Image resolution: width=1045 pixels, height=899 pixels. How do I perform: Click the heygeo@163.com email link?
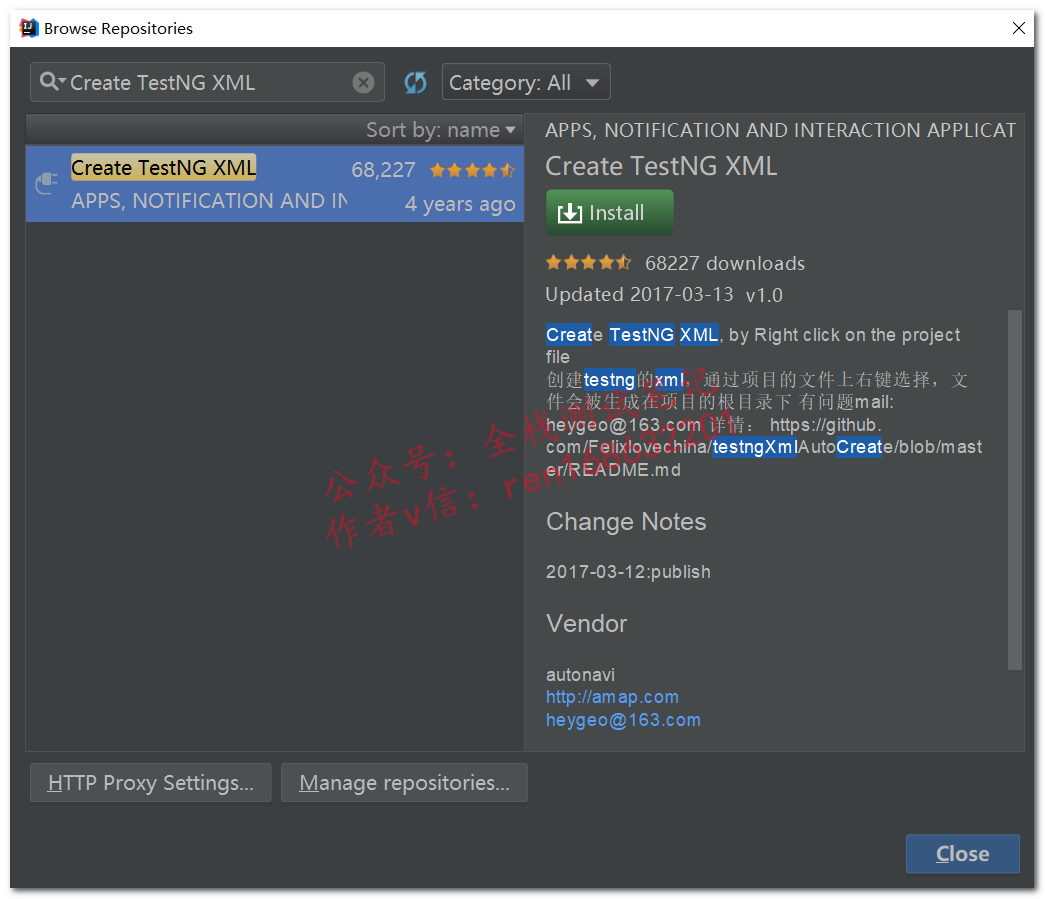point(623,720)
